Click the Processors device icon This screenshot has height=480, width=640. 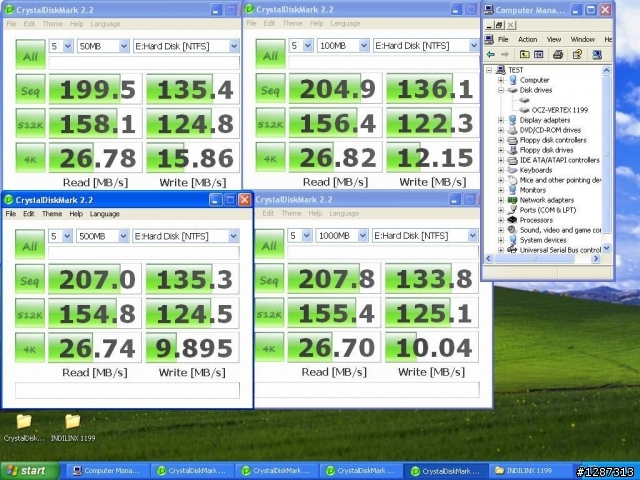[513, 220]
